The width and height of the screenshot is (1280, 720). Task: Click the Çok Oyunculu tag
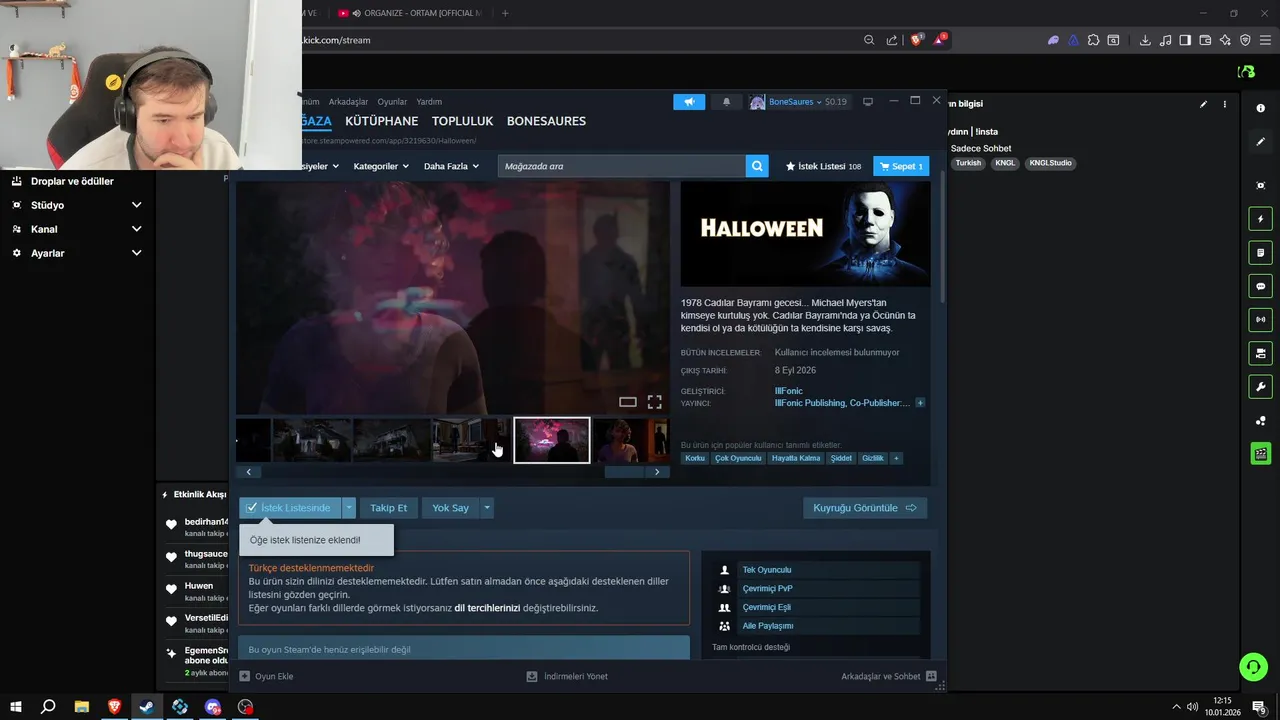point(738,458)
